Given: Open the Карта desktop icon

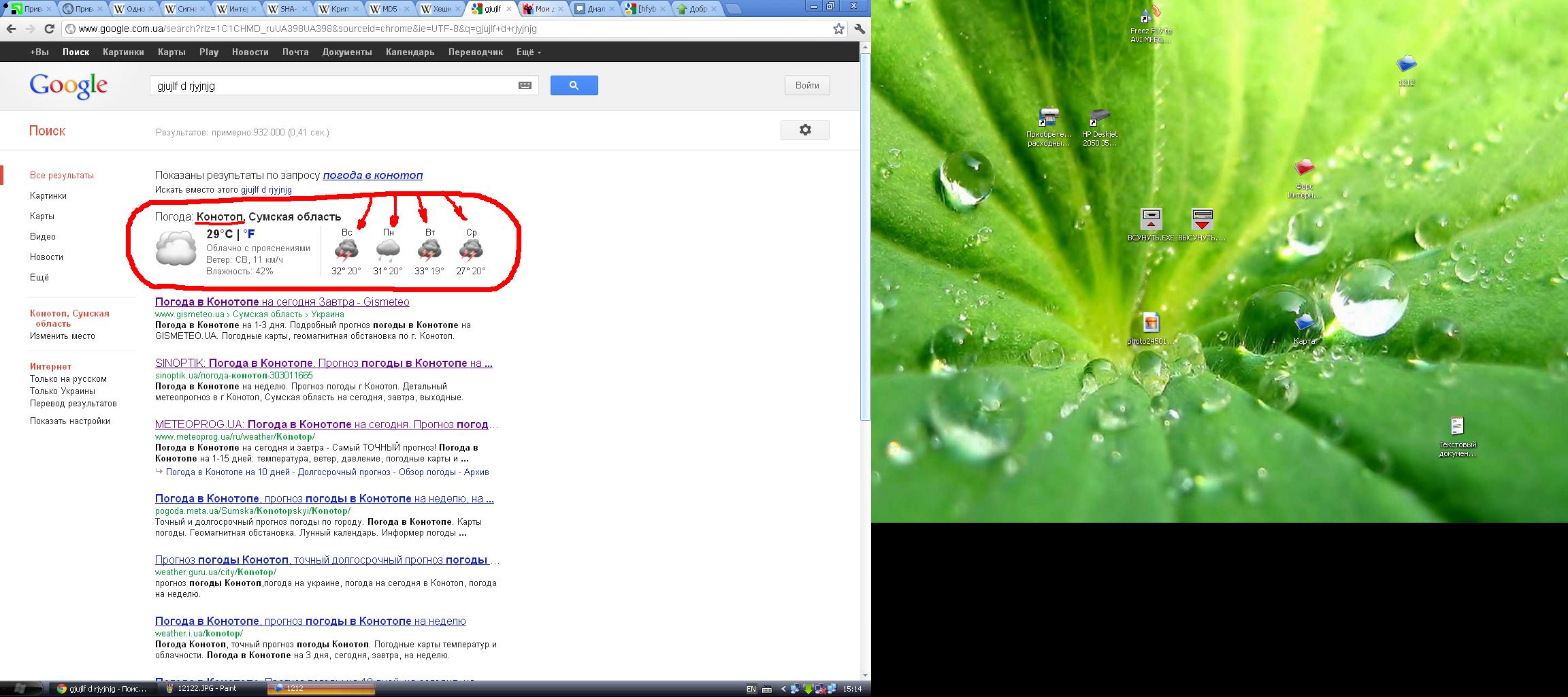Looking at the screenshot, I should 1304,329.
